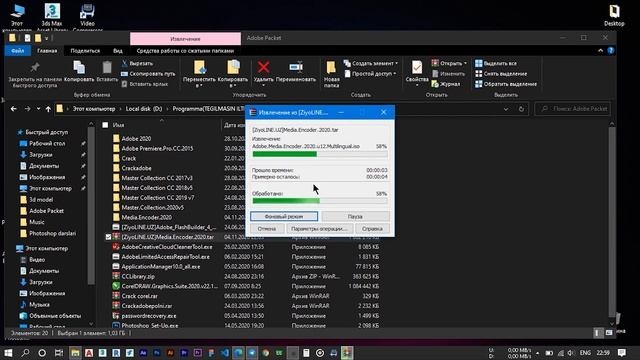Switch to Share (Поделиться) ribbon tab
Screen dimensions: 640x360
pos(85,51)
